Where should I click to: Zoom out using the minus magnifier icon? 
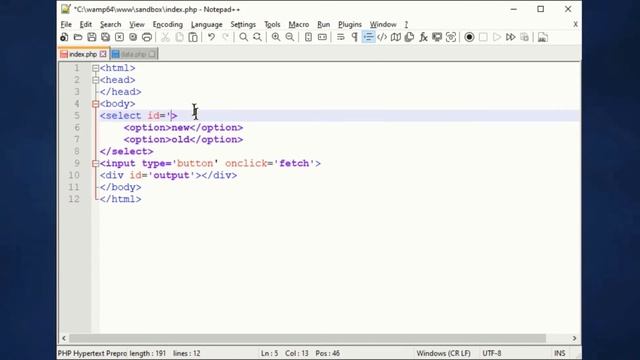point(290,37)
